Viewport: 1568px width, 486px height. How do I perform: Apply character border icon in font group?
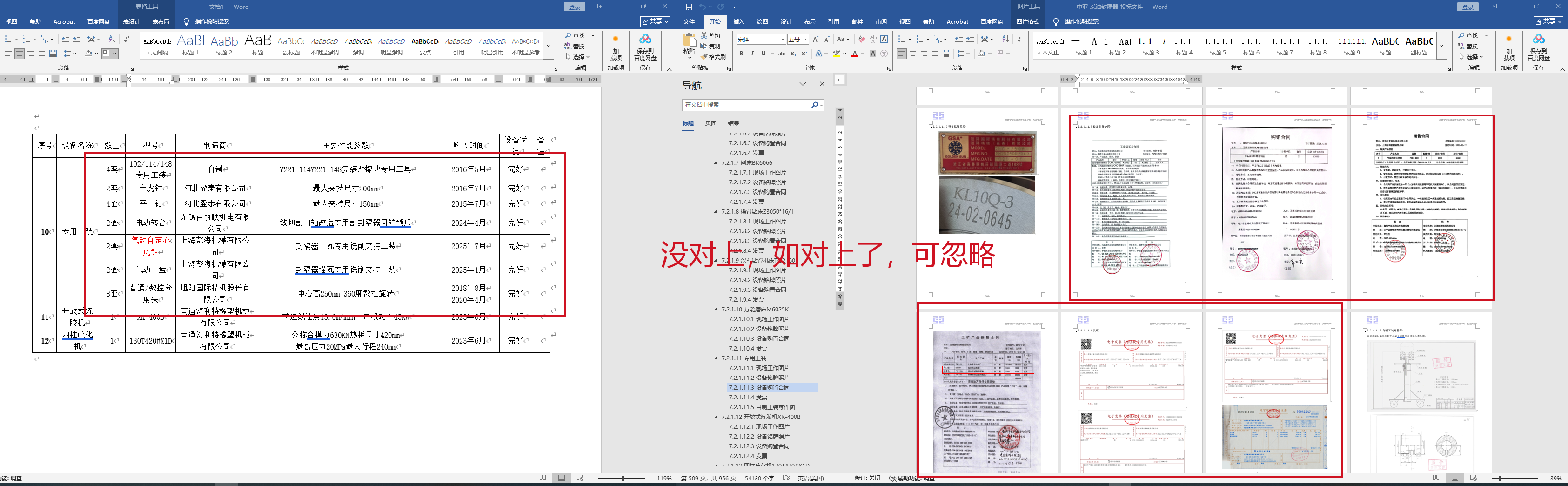[x=884, y=39]
